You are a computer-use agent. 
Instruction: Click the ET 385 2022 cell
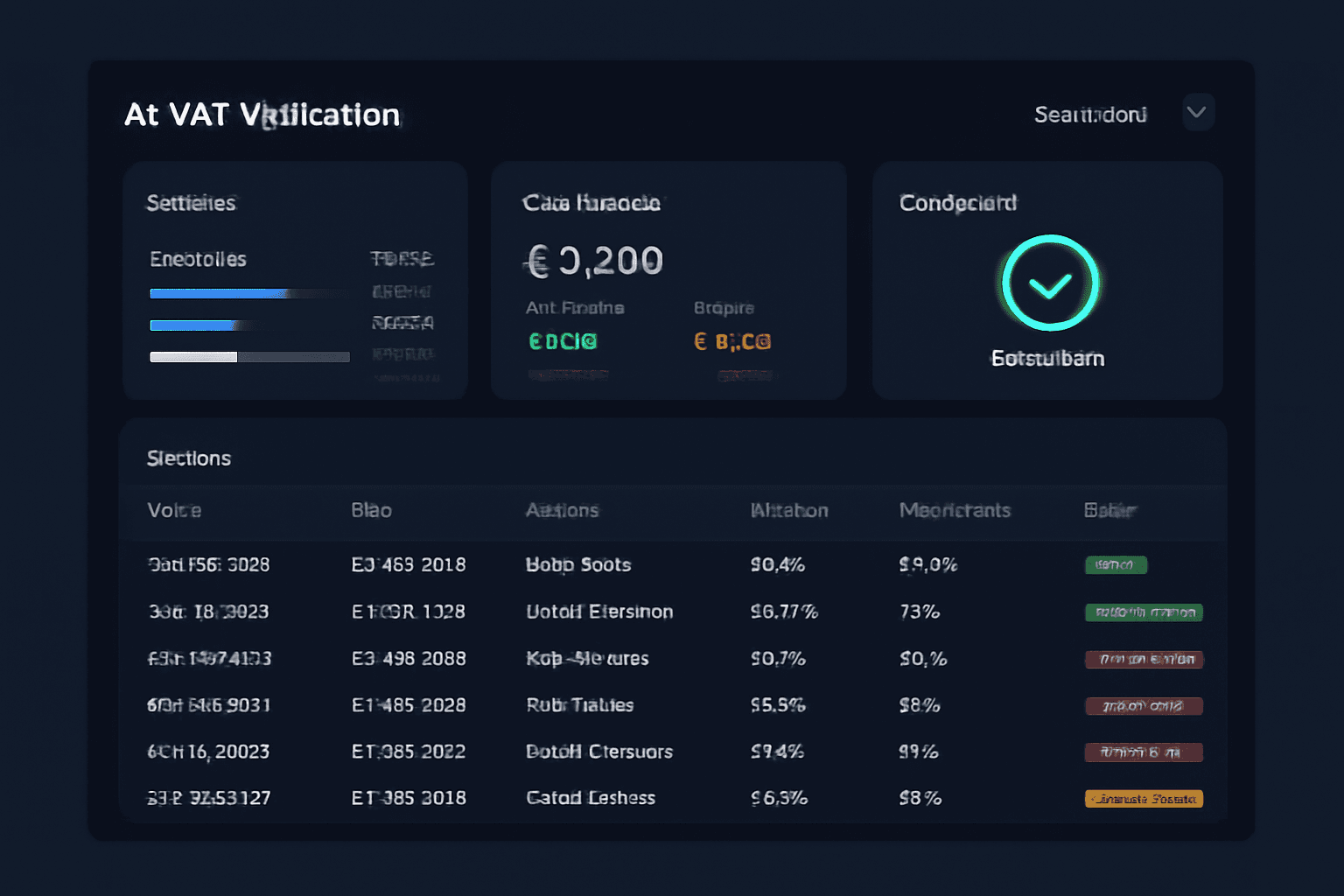(409, 752)
